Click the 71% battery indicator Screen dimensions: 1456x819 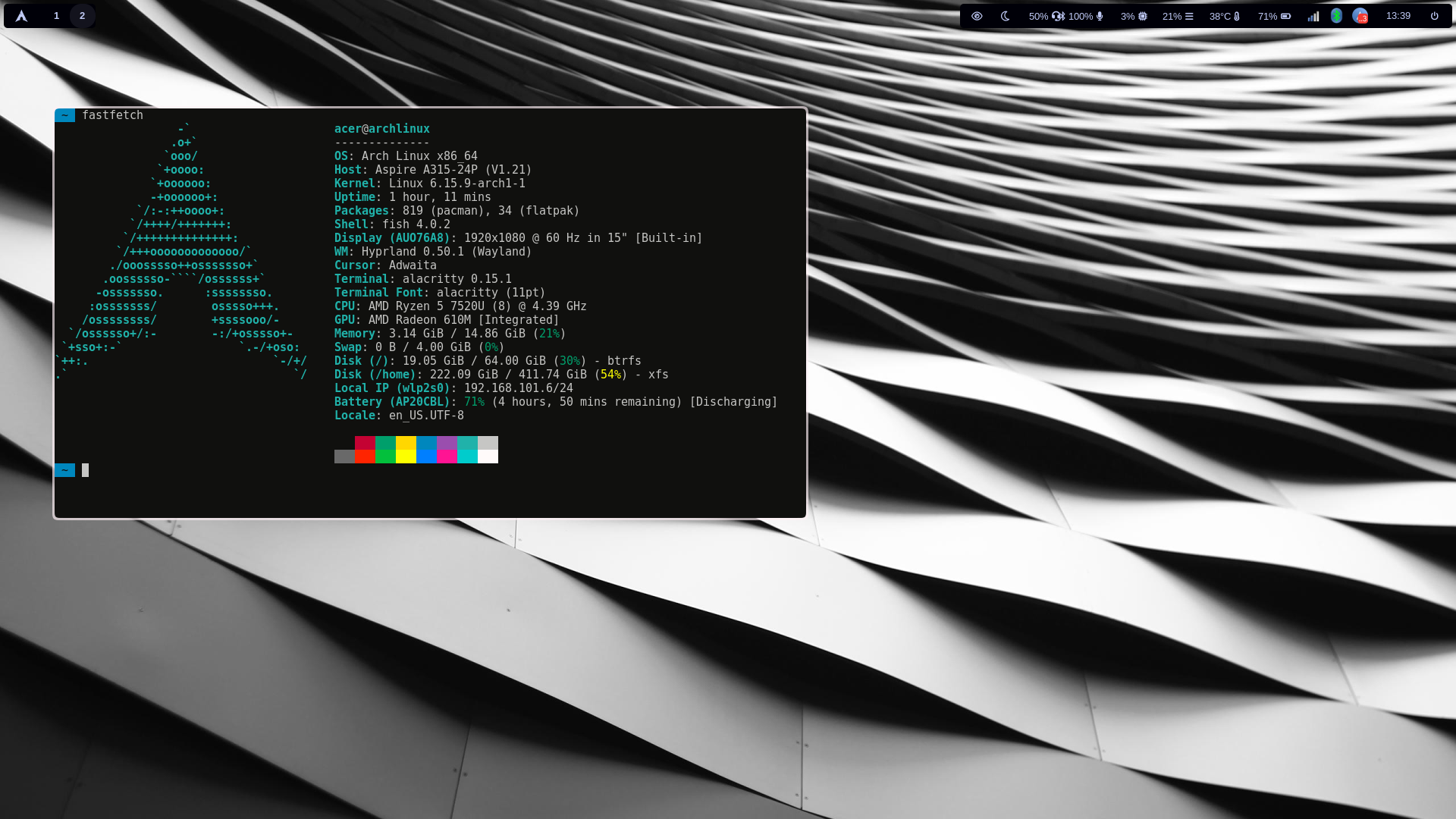tap(1274, 16)
